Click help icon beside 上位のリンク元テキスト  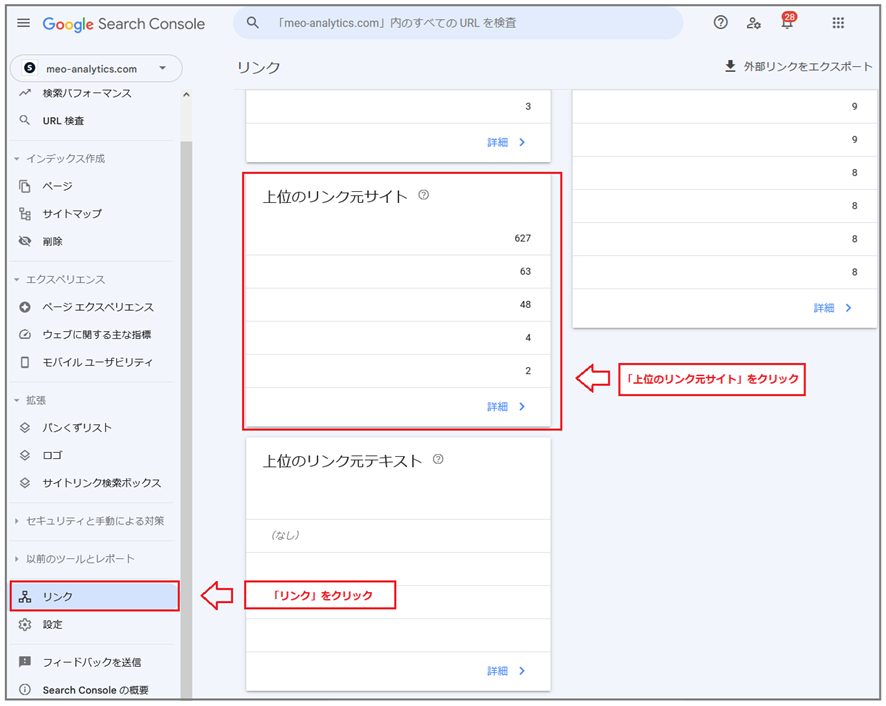(438, 459)
